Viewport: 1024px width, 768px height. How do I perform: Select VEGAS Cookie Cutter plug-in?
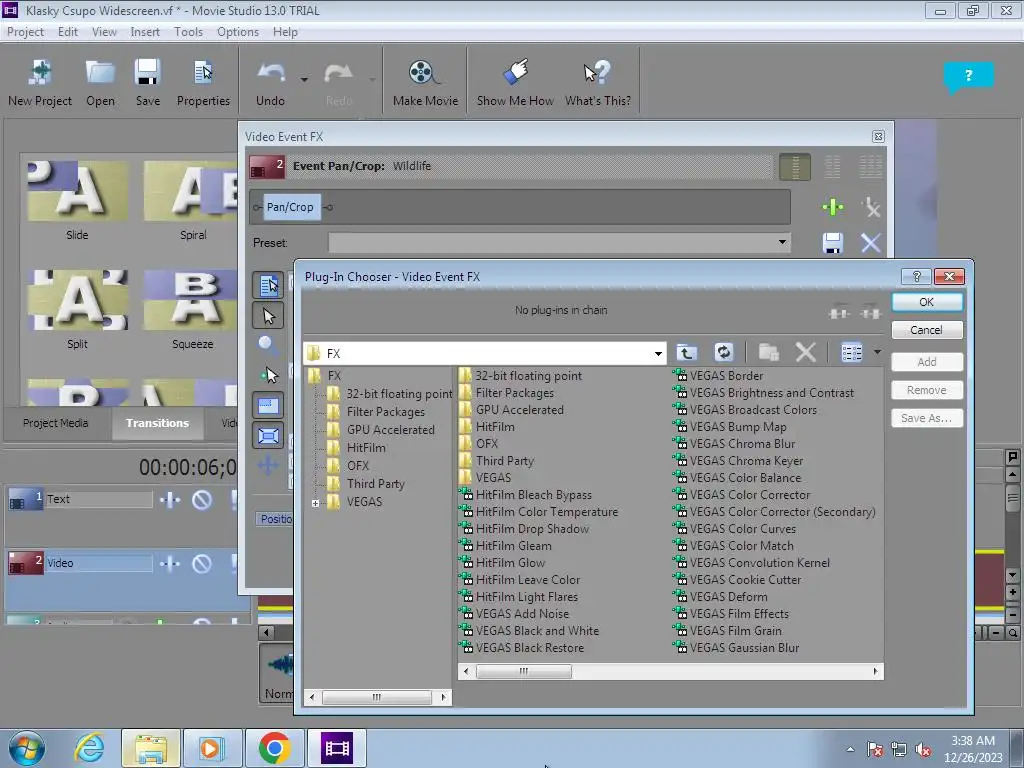pyautogui.click(x=745, y=579)
